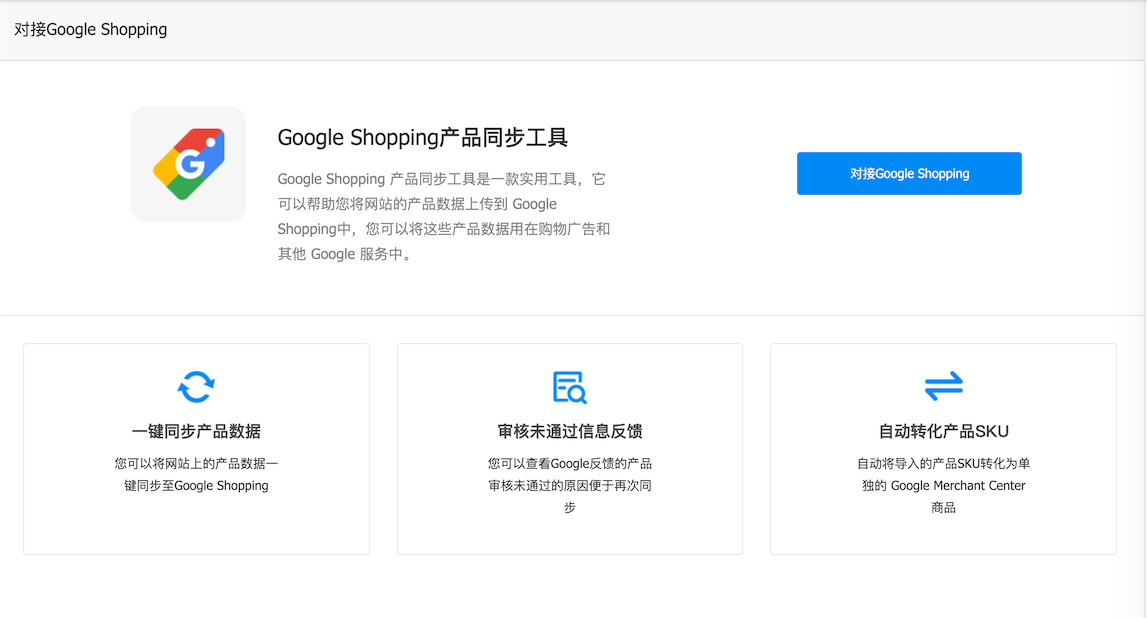Click the blue transfer arrows icon for SKU conversion
The height and width of the screenshot is (618, 1147).
943,387
